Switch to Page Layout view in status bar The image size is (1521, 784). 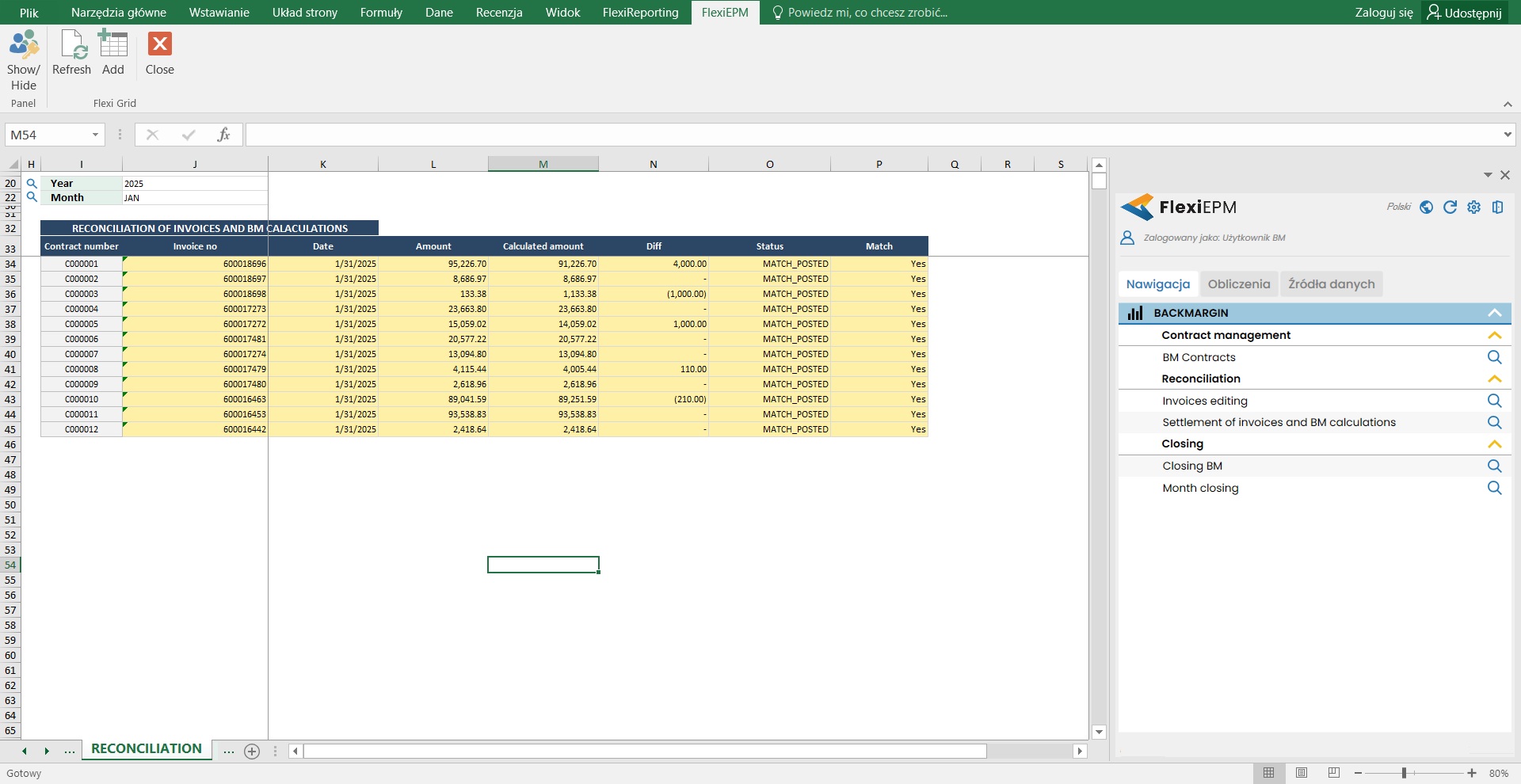tap(1302, 773)
